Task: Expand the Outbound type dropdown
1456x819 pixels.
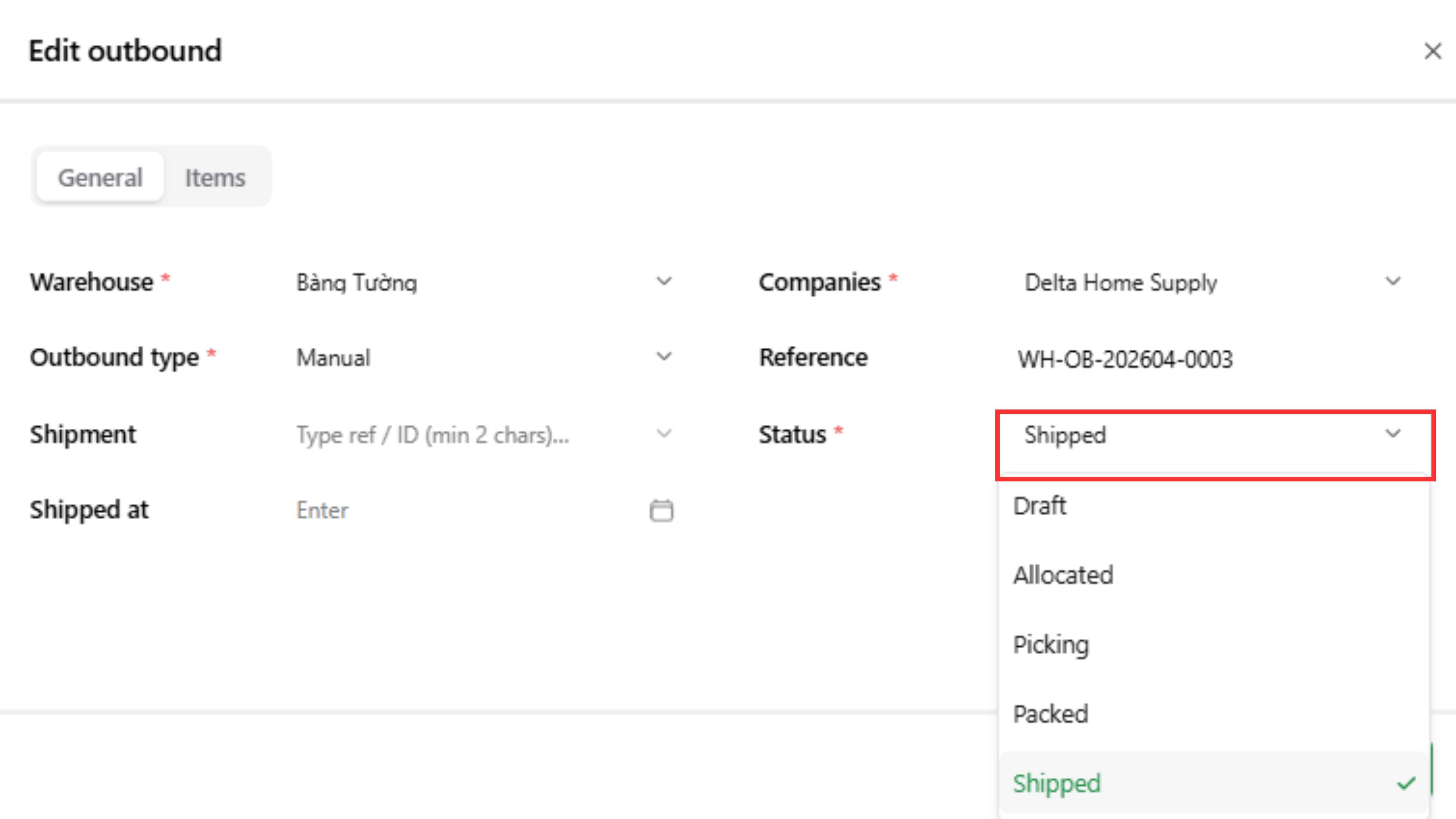Action: pos(664,357)
